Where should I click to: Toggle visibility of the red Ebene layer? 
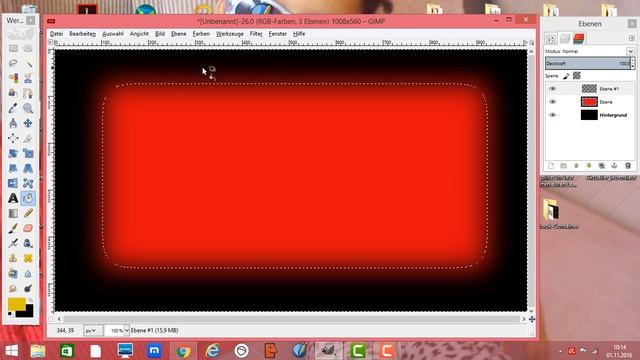552,102
